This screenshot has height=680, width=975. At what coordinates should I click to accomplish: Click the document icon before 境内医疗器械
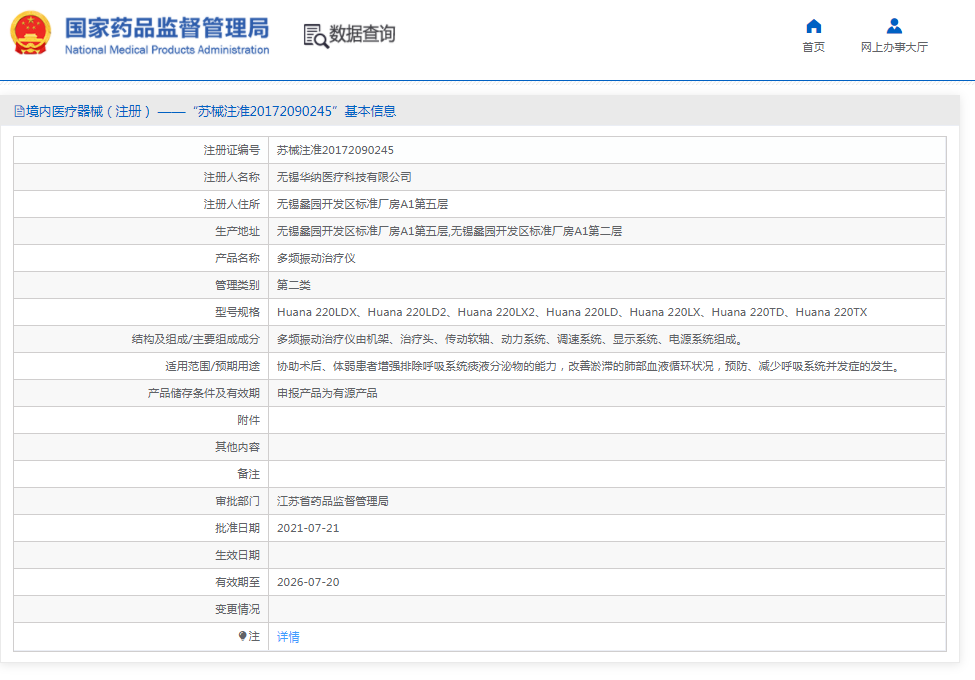point(19,112)
